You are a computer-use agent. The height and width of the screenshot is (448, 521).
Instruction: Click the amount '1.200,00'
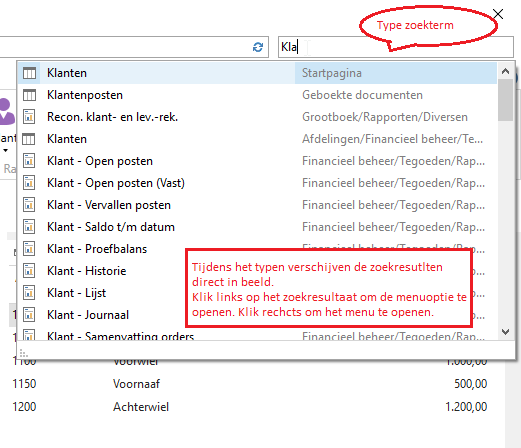466,407
